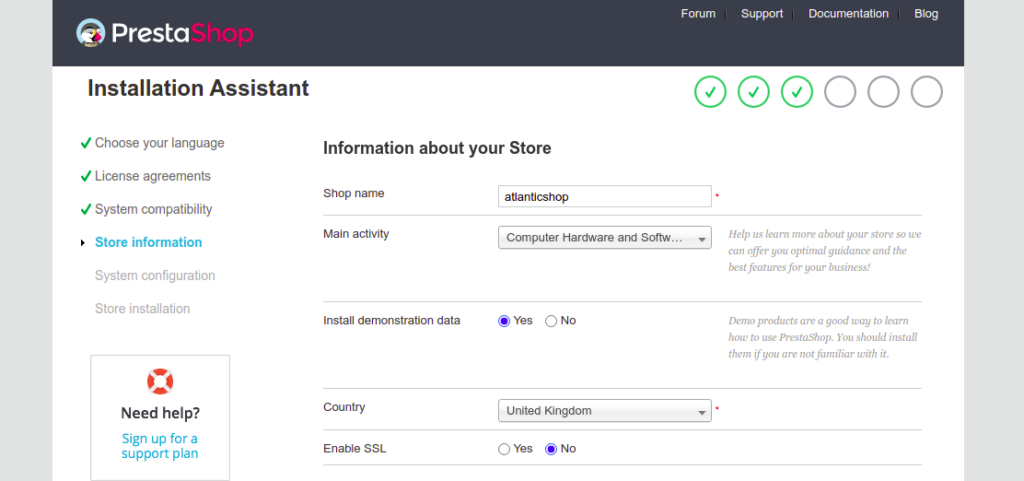The height and width of the screenshot is (481, 1024).
Task: Click Sign up for a support plan
Action: [160, 446]
